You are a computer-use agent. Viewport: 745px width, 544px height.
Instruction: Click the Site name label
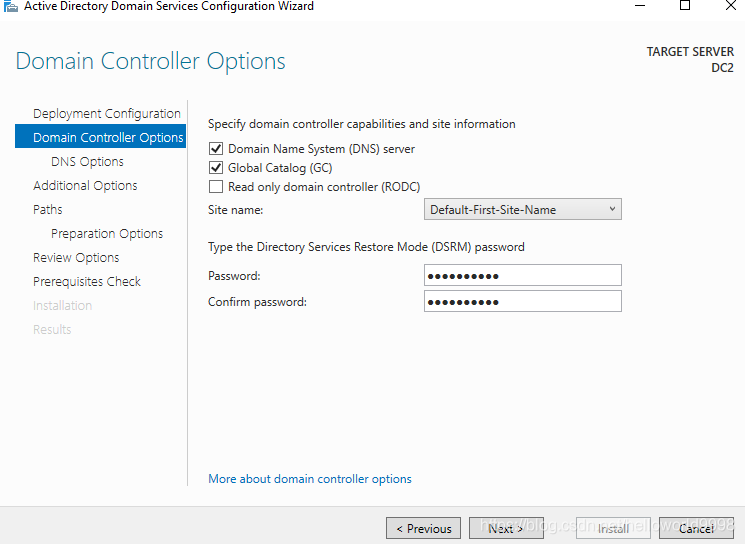[236, 210]
